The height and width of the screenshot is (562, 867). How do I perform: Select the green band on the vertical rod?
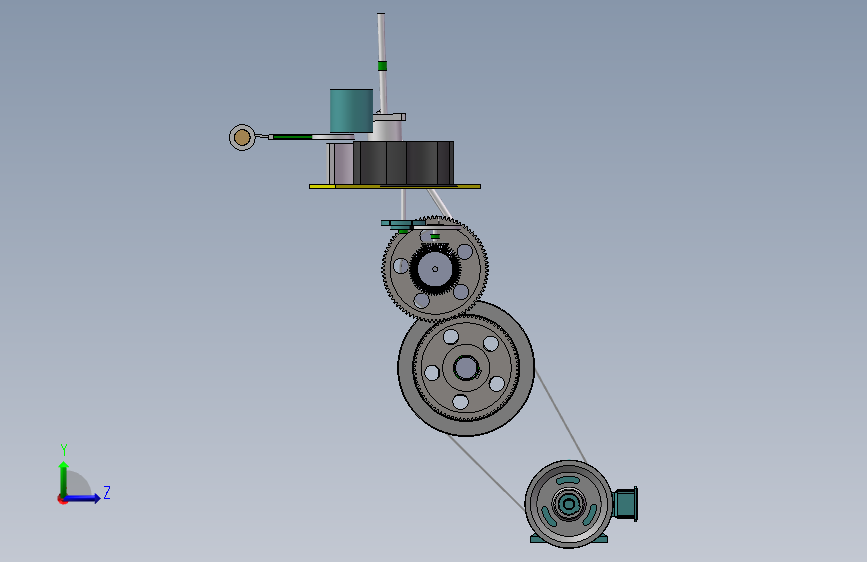tap(382, 66)
